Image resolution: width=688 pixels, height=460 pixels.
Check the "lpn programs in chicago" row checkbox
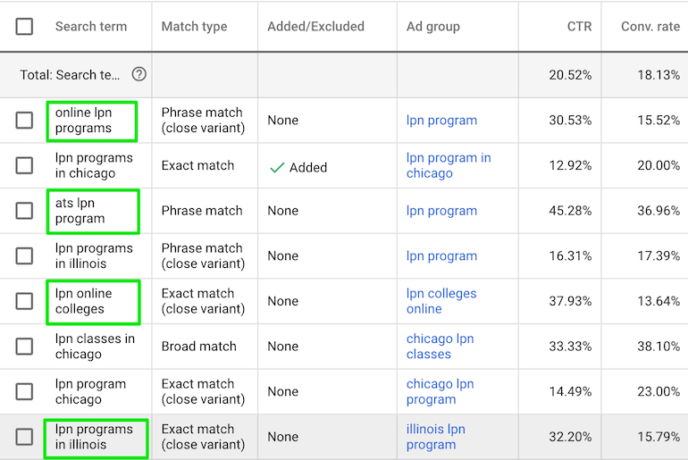[24, 166]
